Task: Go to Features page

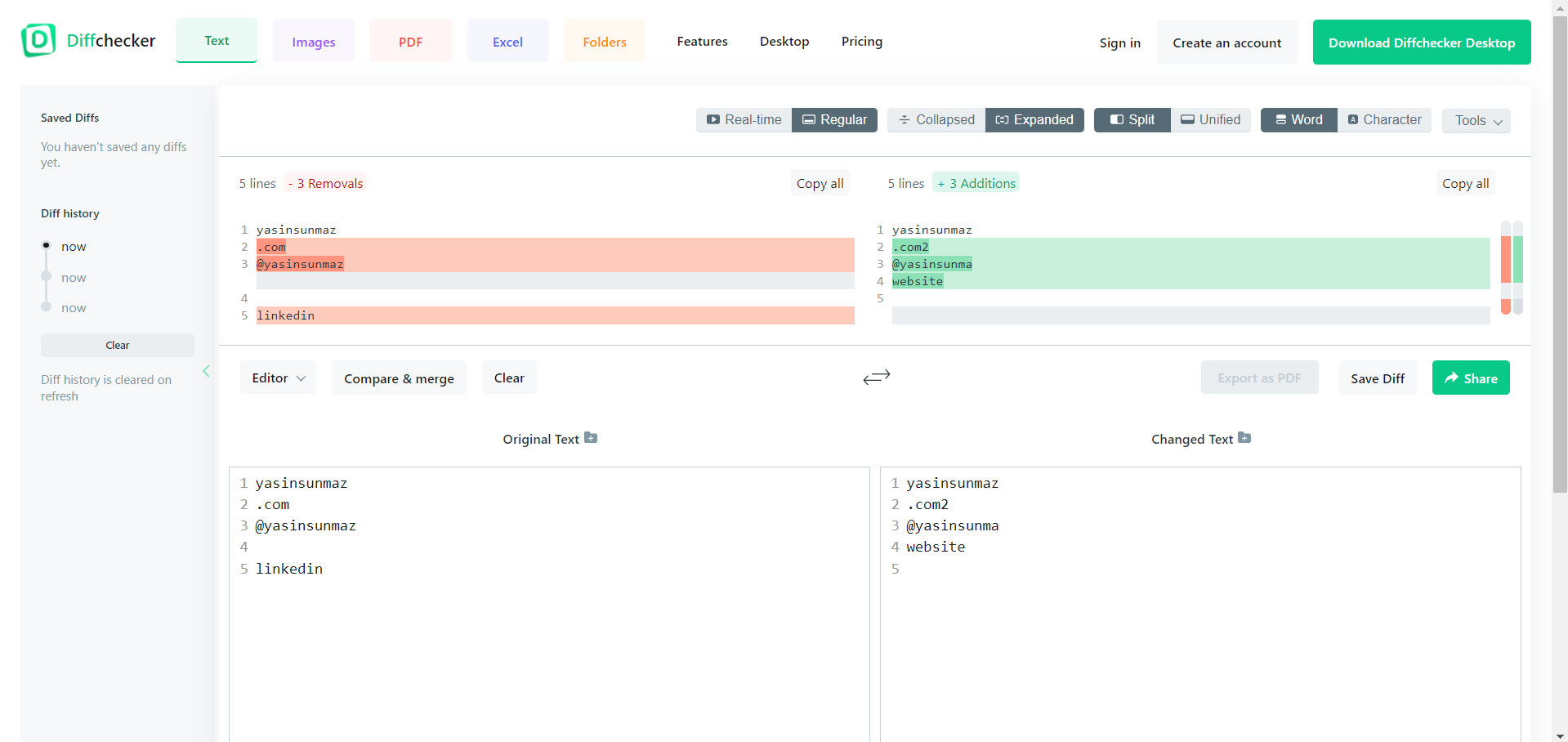Action: tap(703, 41)
